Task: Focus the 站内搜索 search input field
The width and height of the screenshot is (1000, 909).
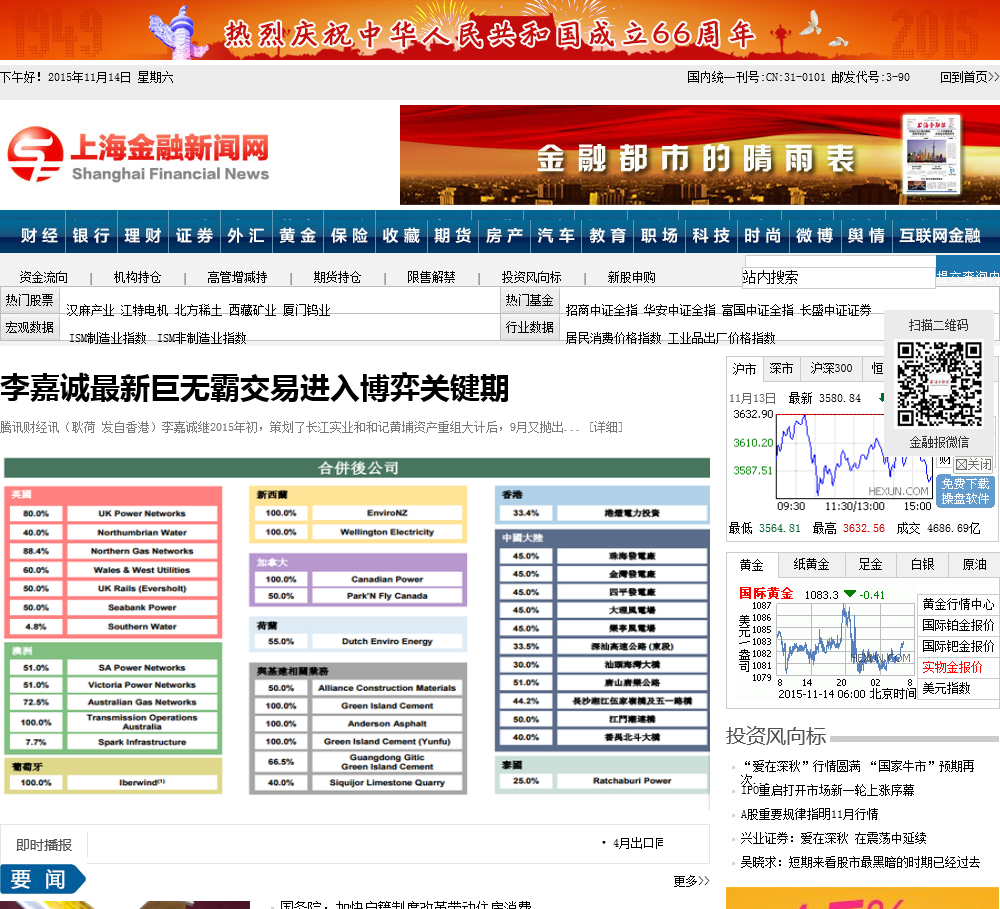Action: tap(839, 277)
